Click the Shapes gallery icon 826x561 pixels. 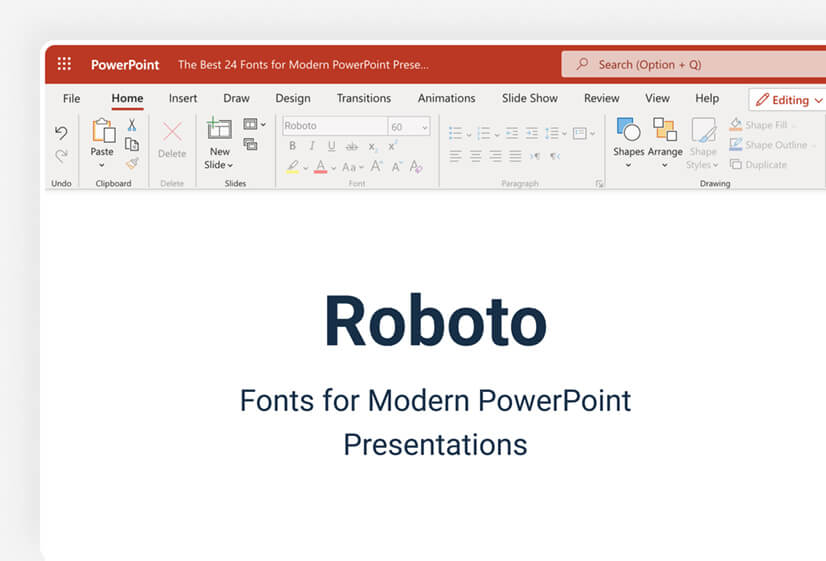628,130
